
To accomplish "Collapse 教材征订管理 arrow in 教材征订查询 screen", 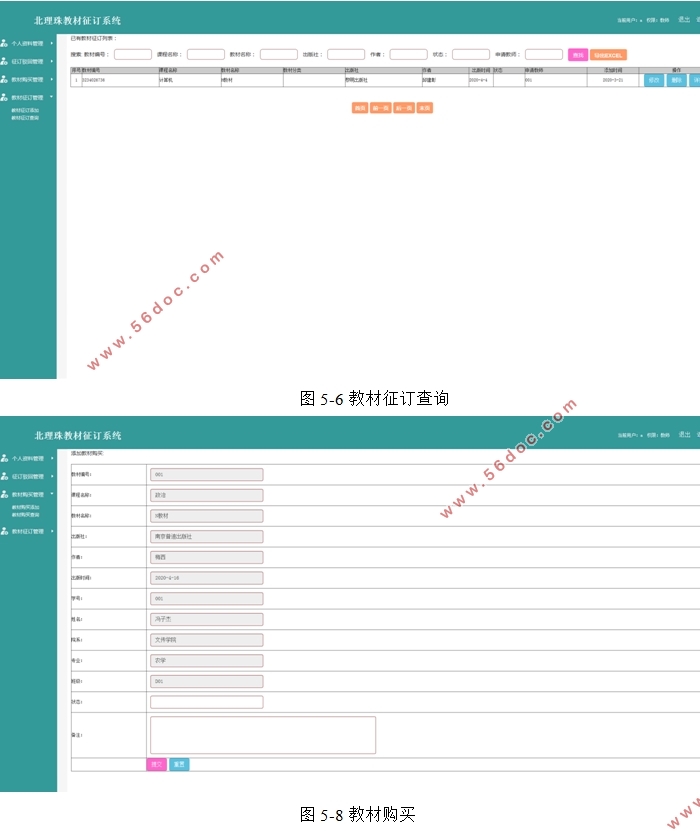I will (51, 97).
